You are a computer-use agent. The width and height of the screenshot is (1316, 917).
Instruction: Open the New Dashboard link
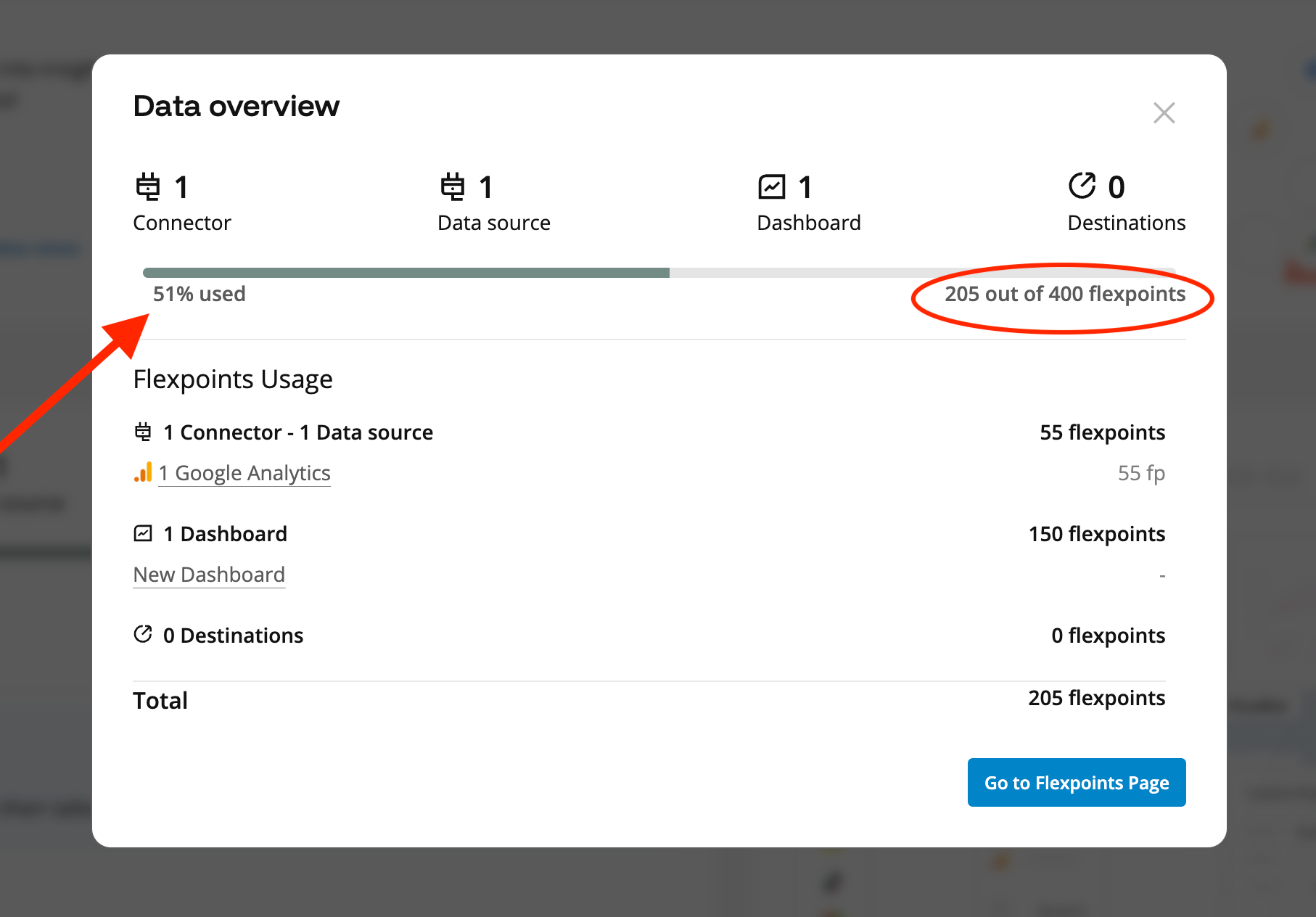click(x=208, y=575)
